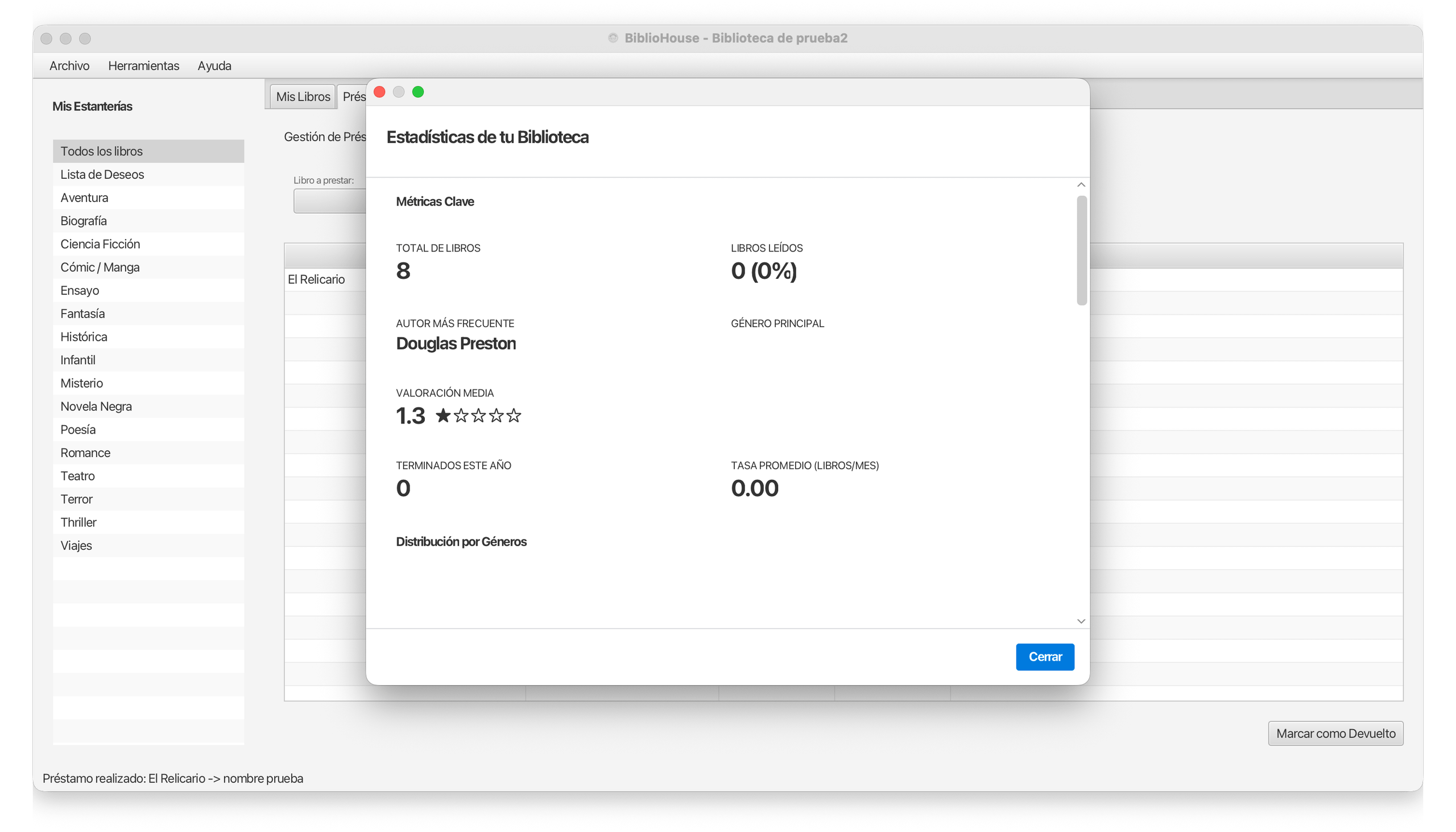This screenshot has height=832, width=1456.
Task: Click the Viajes shelf entry
Action: pyautogui.click(x=76, y=546)
